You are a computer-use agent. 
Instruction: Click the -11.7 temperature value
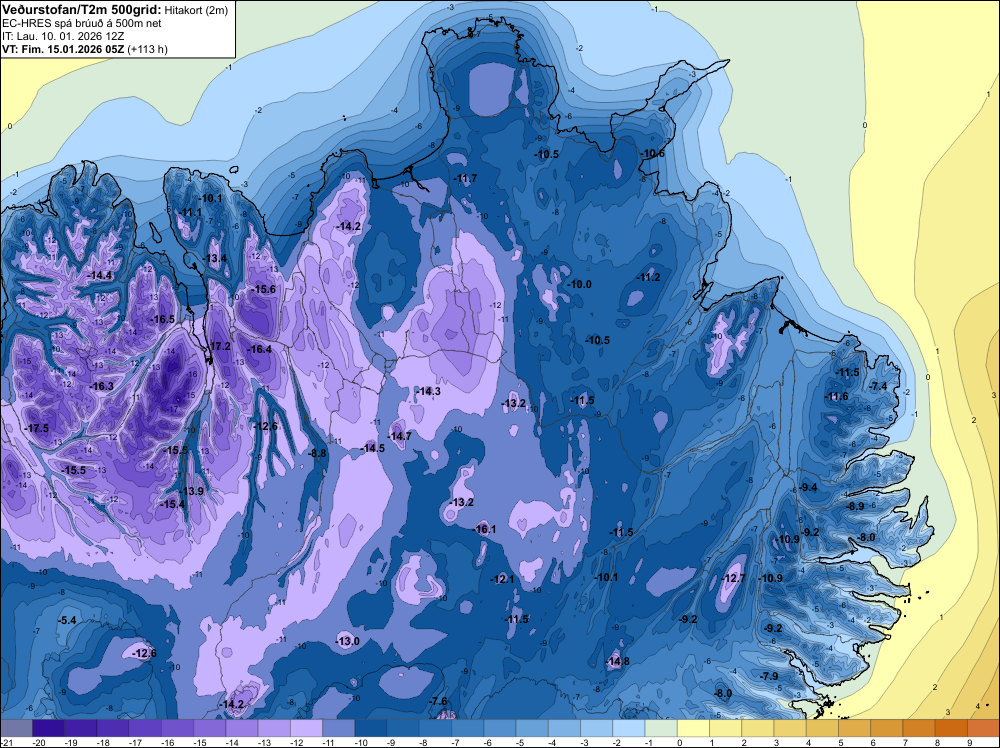pos(465,179)
